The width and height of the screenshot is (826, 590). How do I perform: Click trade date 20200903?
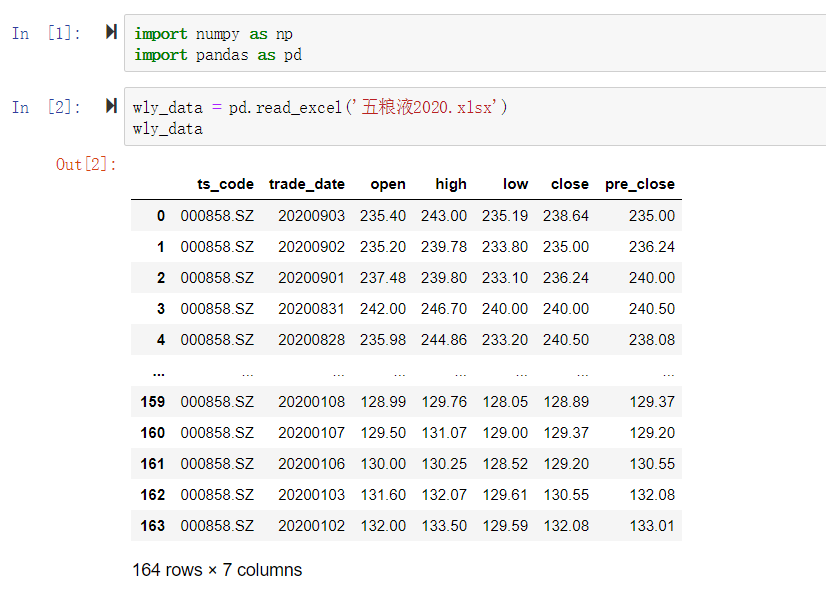click(x=311, y=216)
